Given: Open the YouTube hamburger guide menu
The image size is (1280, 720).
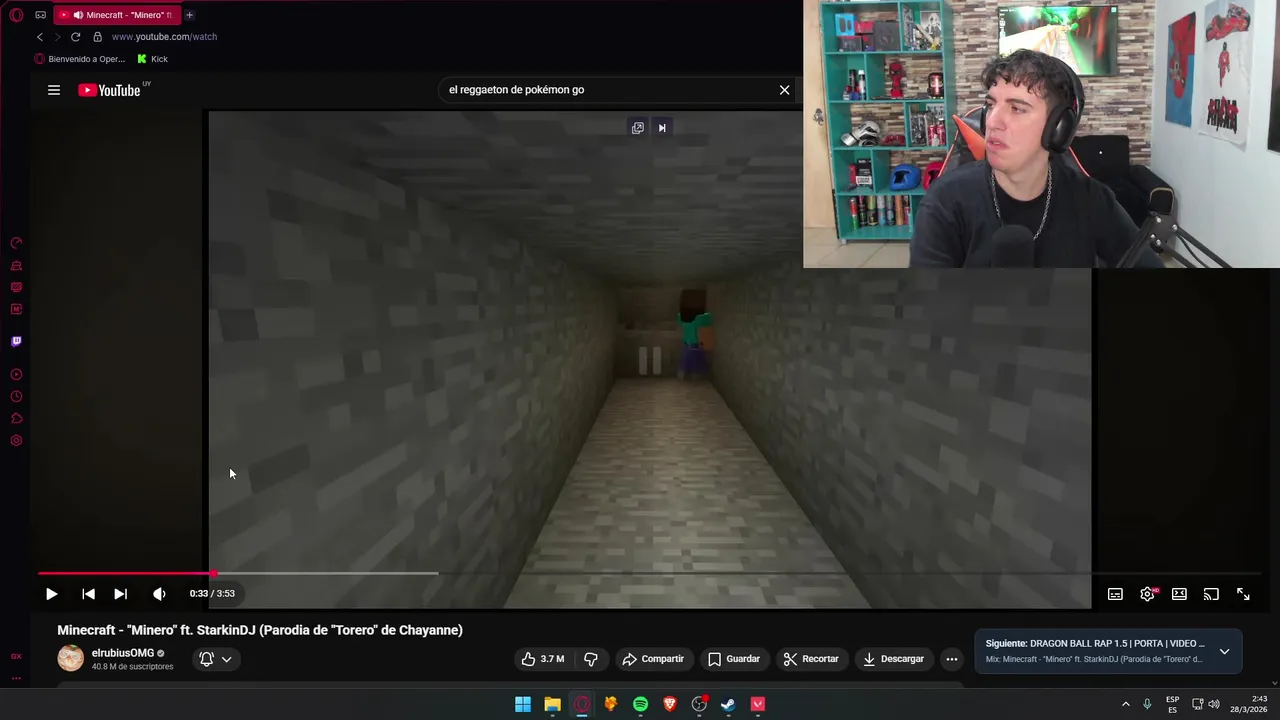Looking at the screenshot, I should click(x=54, y=90).
